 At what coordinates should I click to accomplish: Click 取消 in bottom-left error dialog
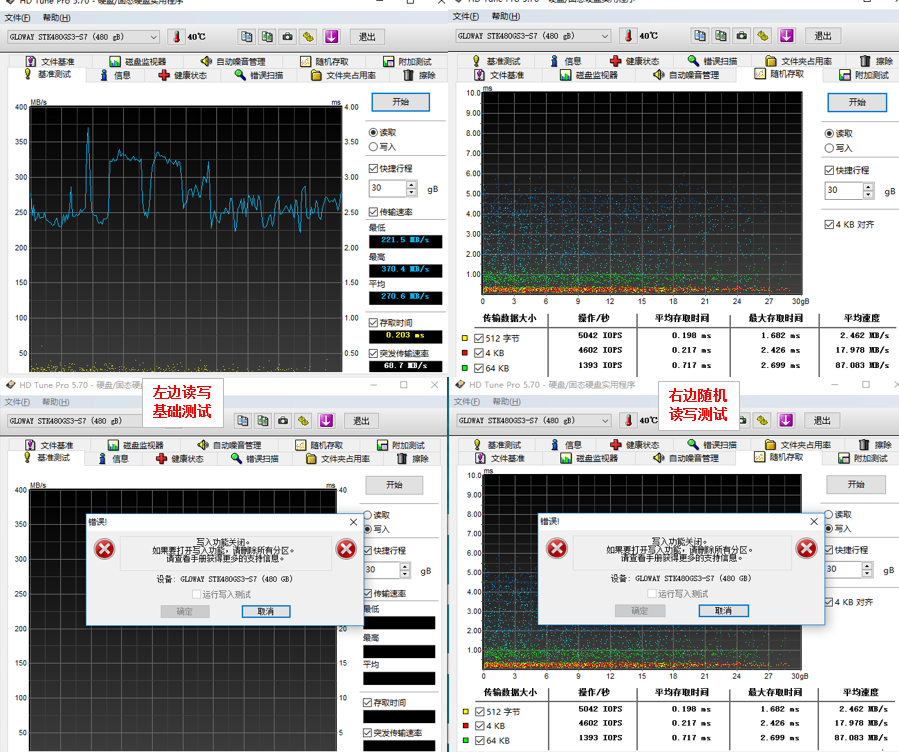pyautogui.click(x=266, y=612)
